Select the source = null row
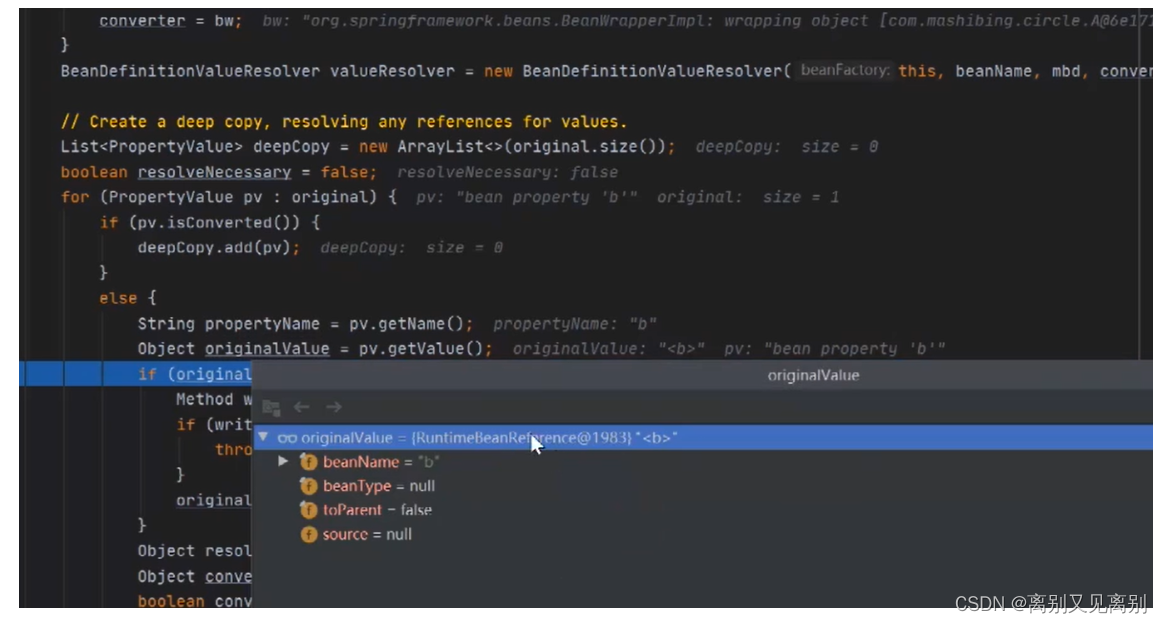The image size is (1162, 623). pyautogui.click(x=703, y=534)
